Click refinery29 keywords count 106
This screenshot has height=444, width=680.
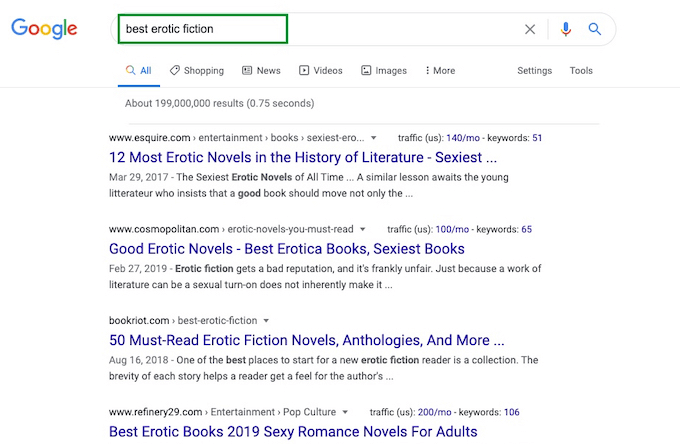pos(512,412)
